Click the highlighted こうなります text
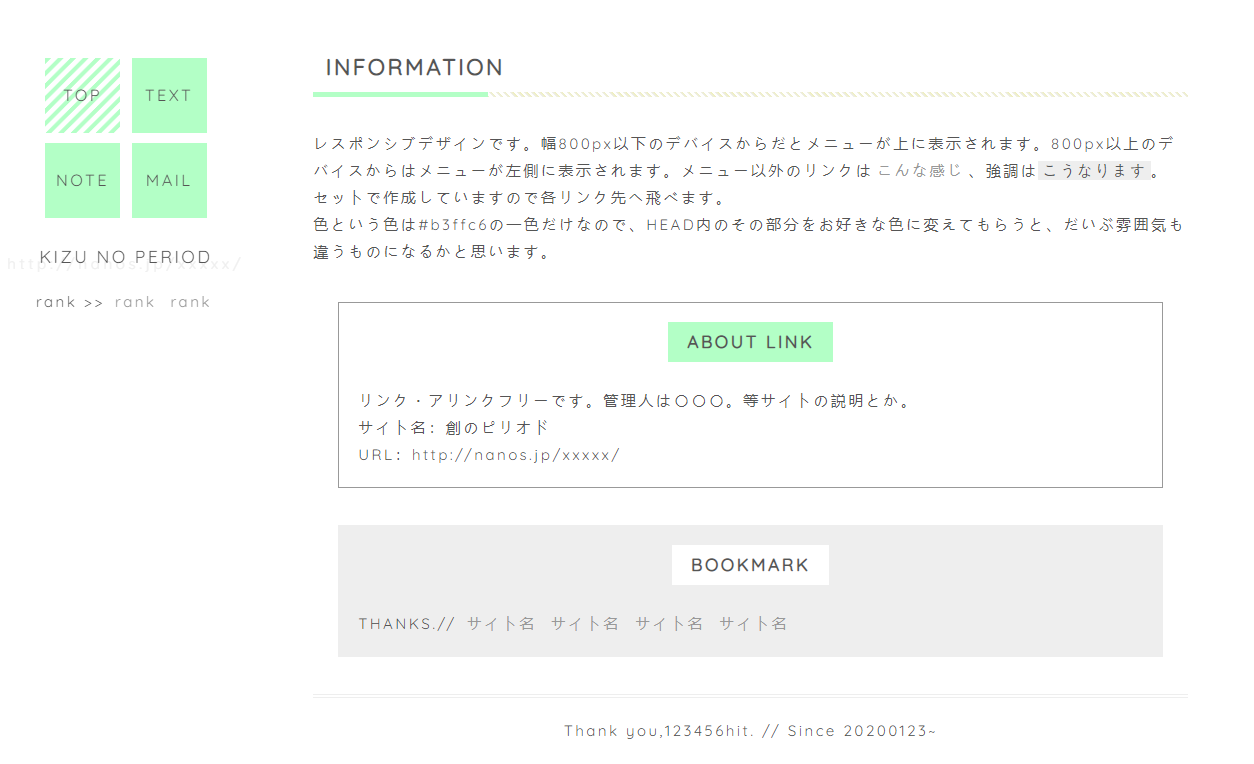Viewport: 1254px width, 764px height. [1095, 171]
